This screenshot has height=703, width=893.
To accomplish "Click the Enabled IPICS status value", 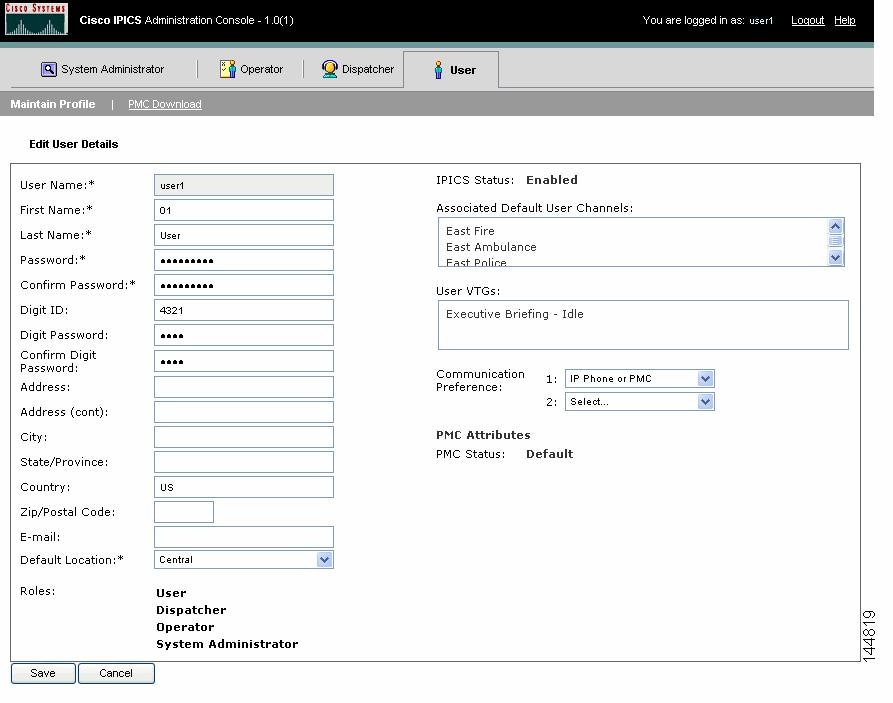I will click(552, 180).
